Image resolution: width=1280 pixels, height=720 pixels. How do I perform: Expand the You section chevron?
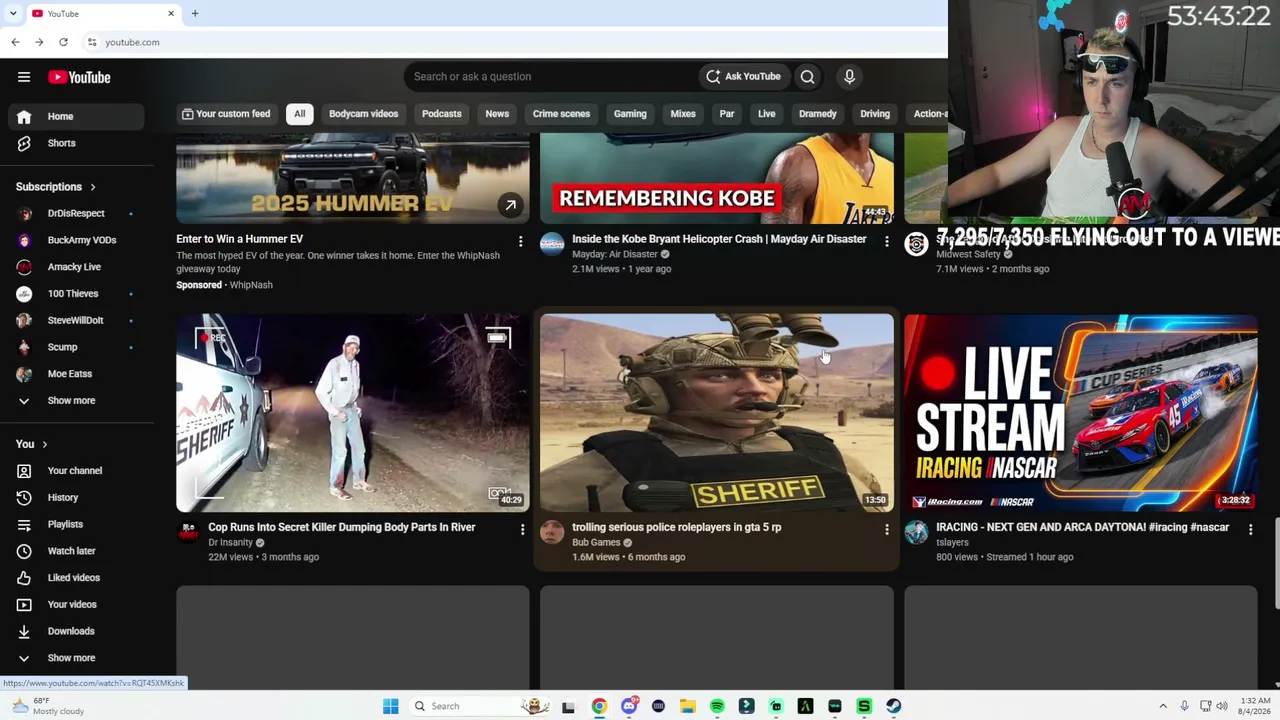click(x=44, y=445)
